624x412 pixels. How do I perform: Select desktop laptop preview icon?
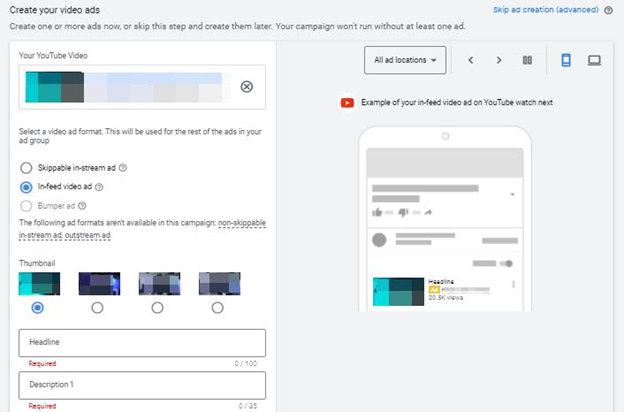click(x=594, y=61)
